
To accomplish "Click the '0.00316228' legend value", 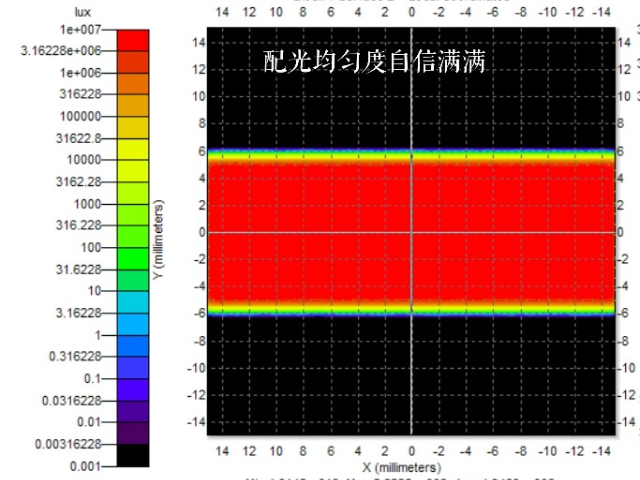I will pos(68,444).
